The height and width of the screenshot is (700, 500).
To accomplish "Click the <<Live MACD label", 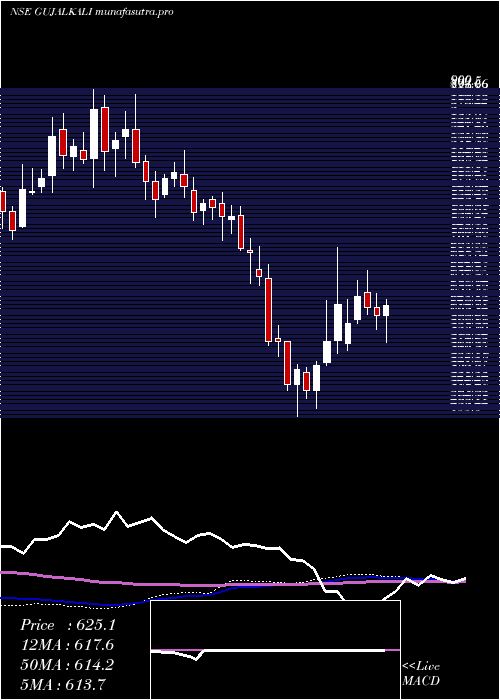I will click(x=421, y=674).
